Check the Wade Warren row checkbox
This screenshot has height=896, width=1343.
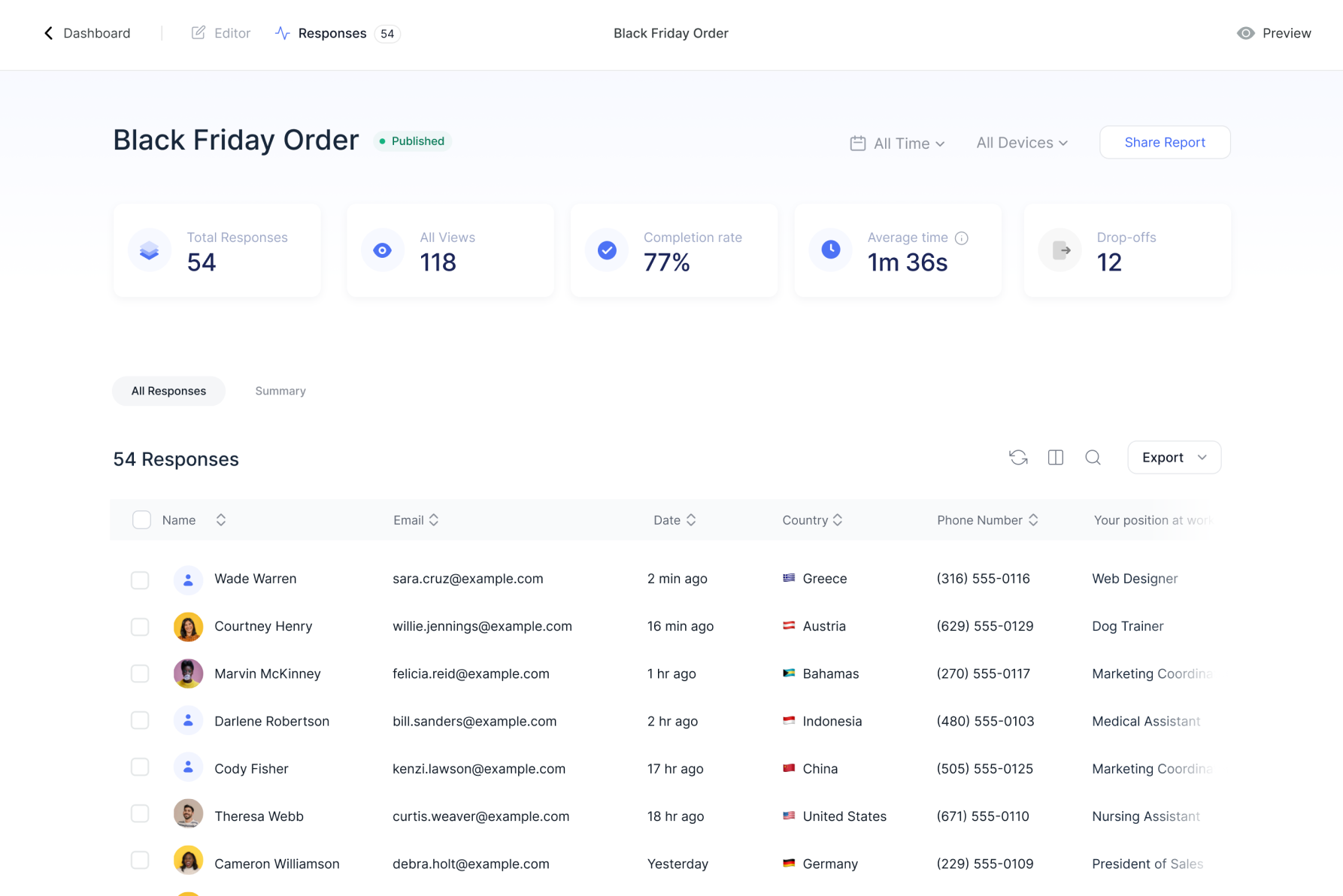pyautogui.click(x=140, y=580)
